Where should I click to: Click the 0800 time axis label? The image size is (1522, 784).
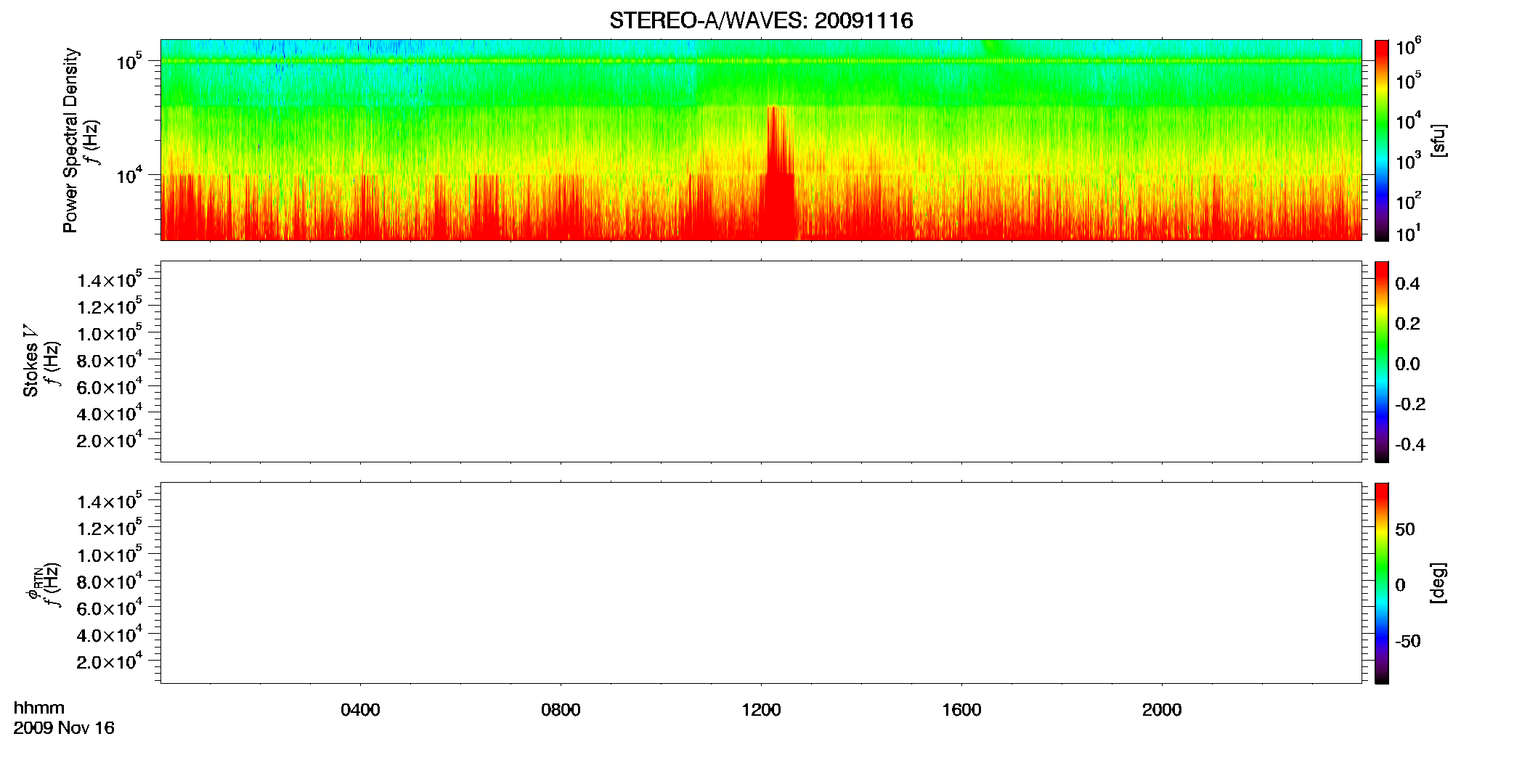[561, 710]
